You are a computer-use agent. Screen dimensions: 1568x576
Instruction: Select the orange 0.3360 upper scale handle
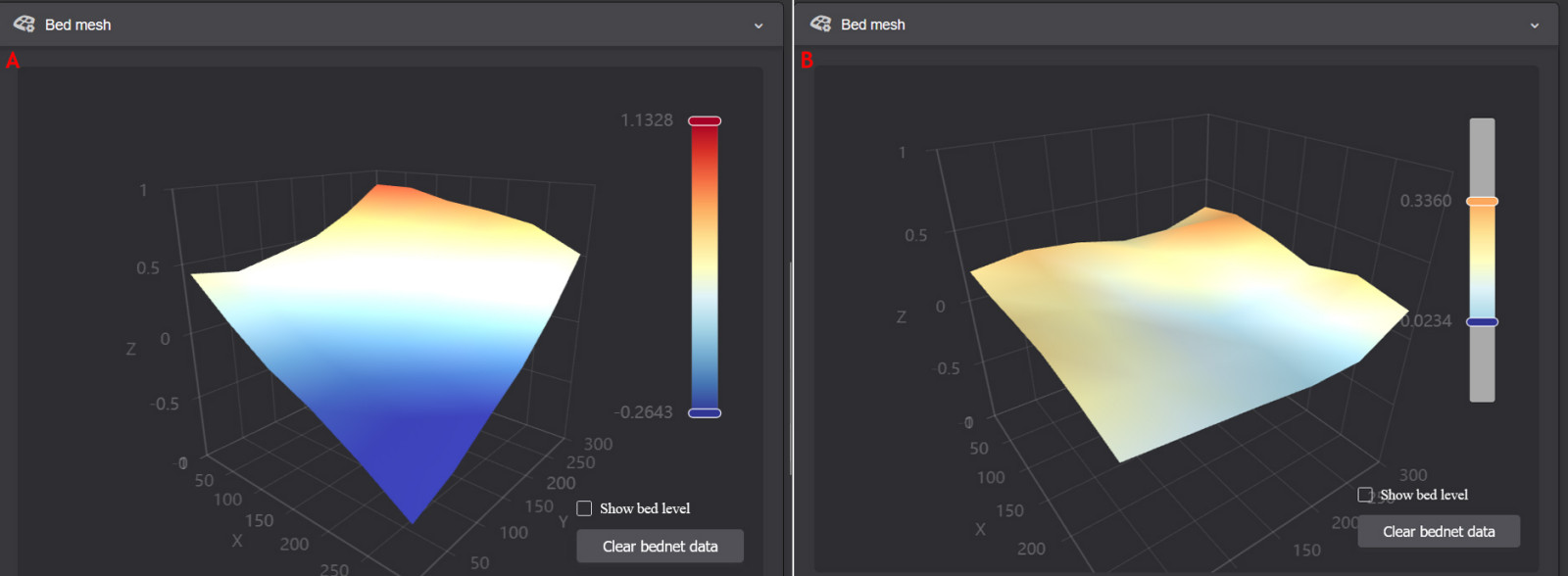[x=1482, y=201]
